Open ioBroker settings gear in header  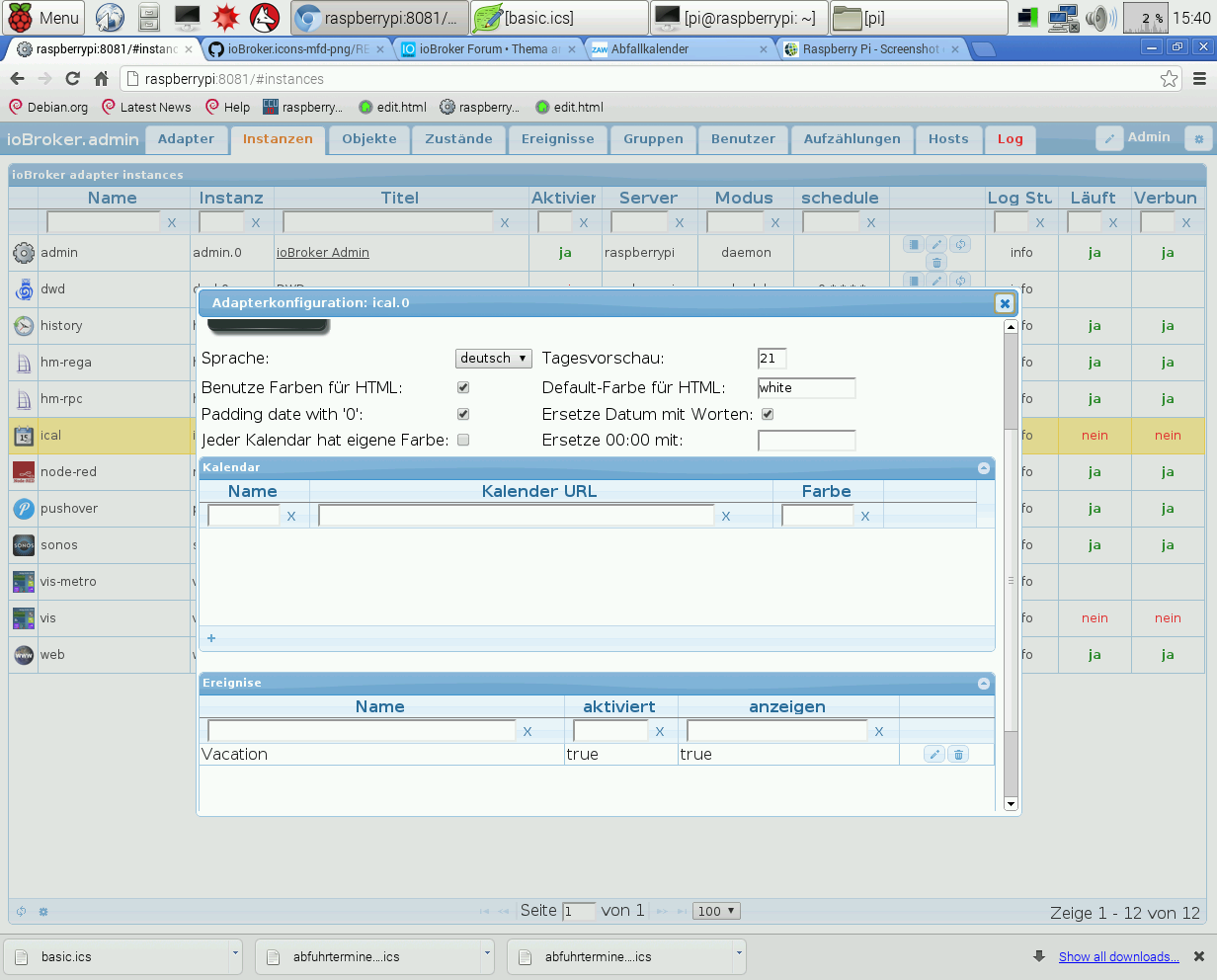[1199, 139]
